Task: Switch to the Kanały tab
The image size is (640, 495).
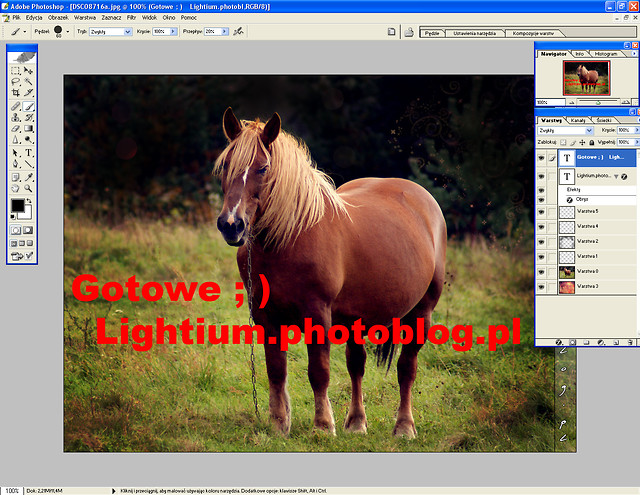Action: click(578, 120)
